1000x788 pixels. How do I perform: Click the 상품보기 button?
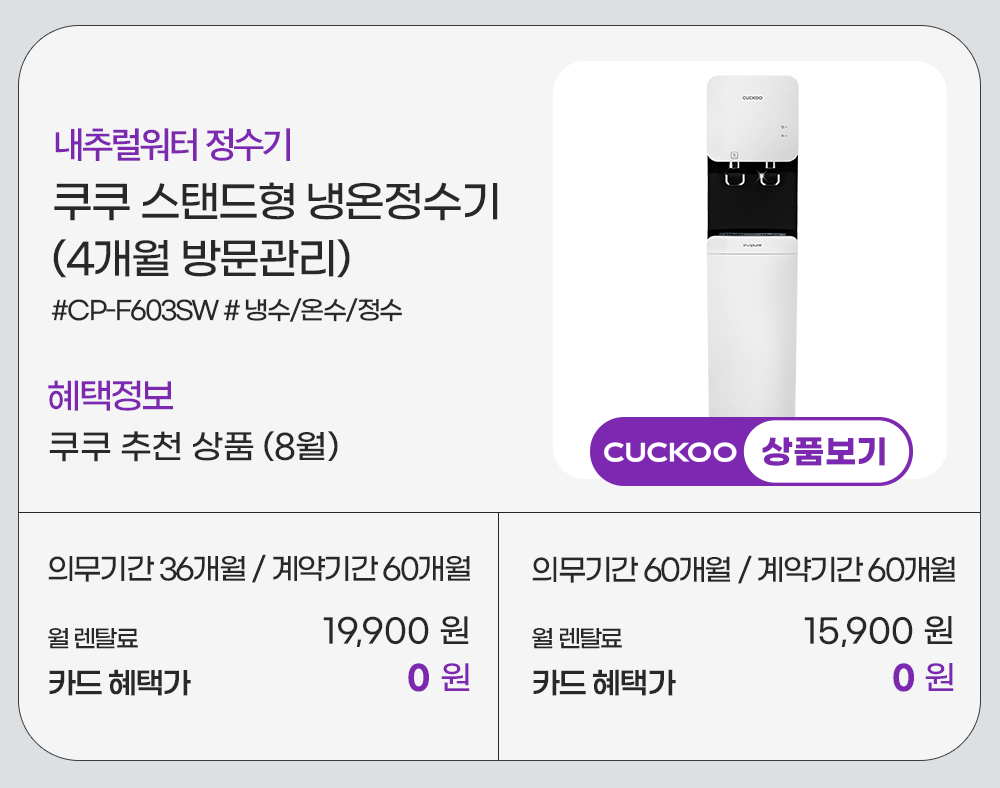826,452
